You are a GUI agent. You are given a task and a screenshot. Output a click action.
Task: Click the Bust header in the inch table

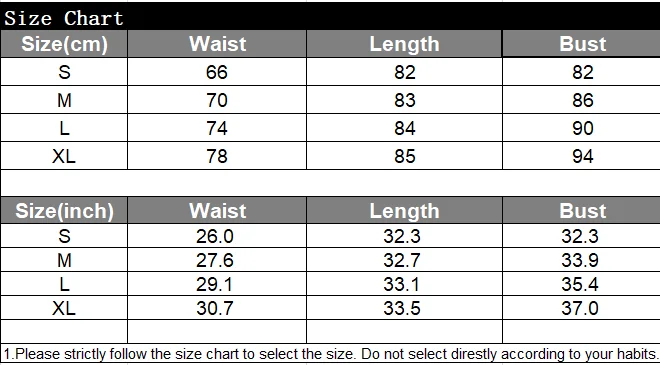[x=581, y=210]
